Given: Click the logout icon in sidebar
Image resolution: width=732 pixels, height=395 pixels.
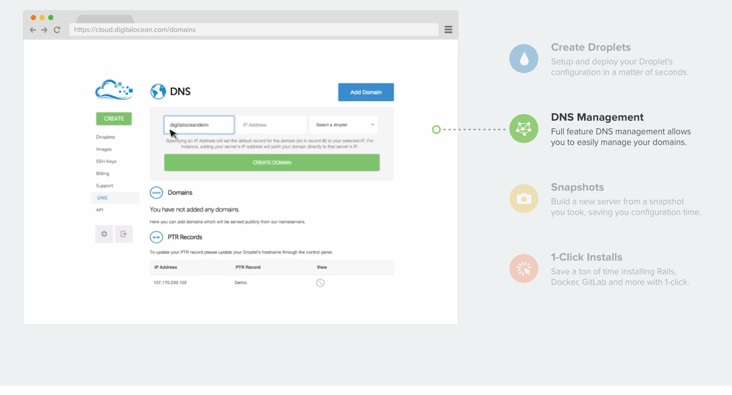Looking at the screenshot, I should pos(124,234).
